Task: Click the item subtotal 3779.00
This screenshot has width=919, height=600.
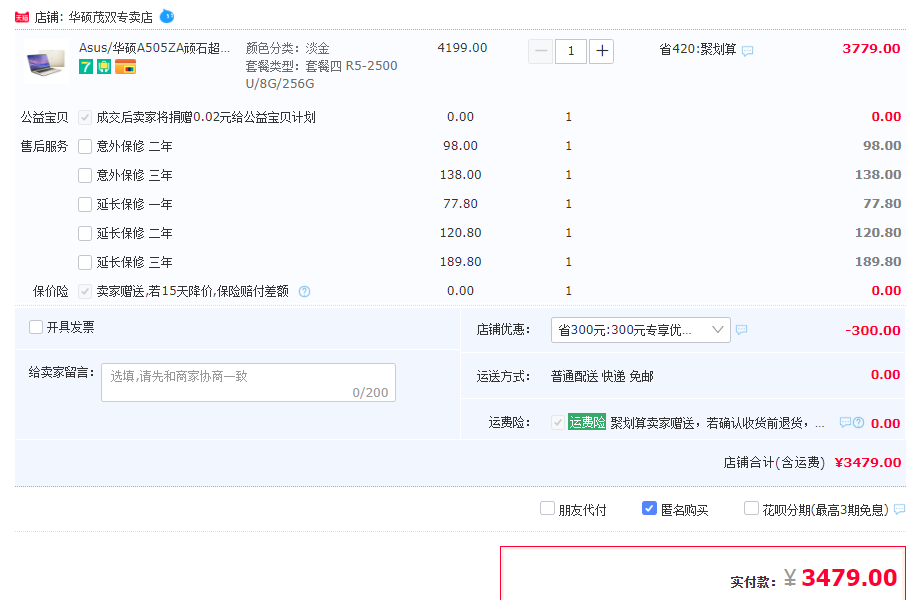Action: pyautogui.click(x=871, y=49)
